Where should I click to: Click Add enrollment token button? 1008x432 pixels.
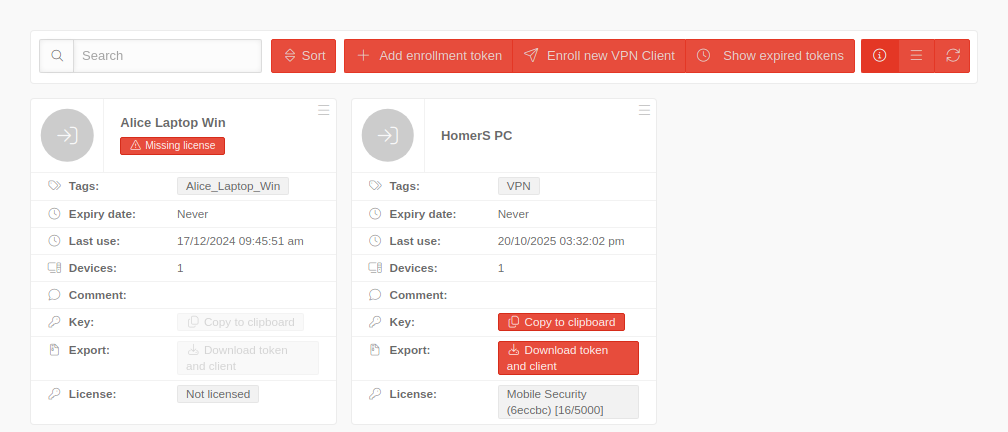[428, 56]
